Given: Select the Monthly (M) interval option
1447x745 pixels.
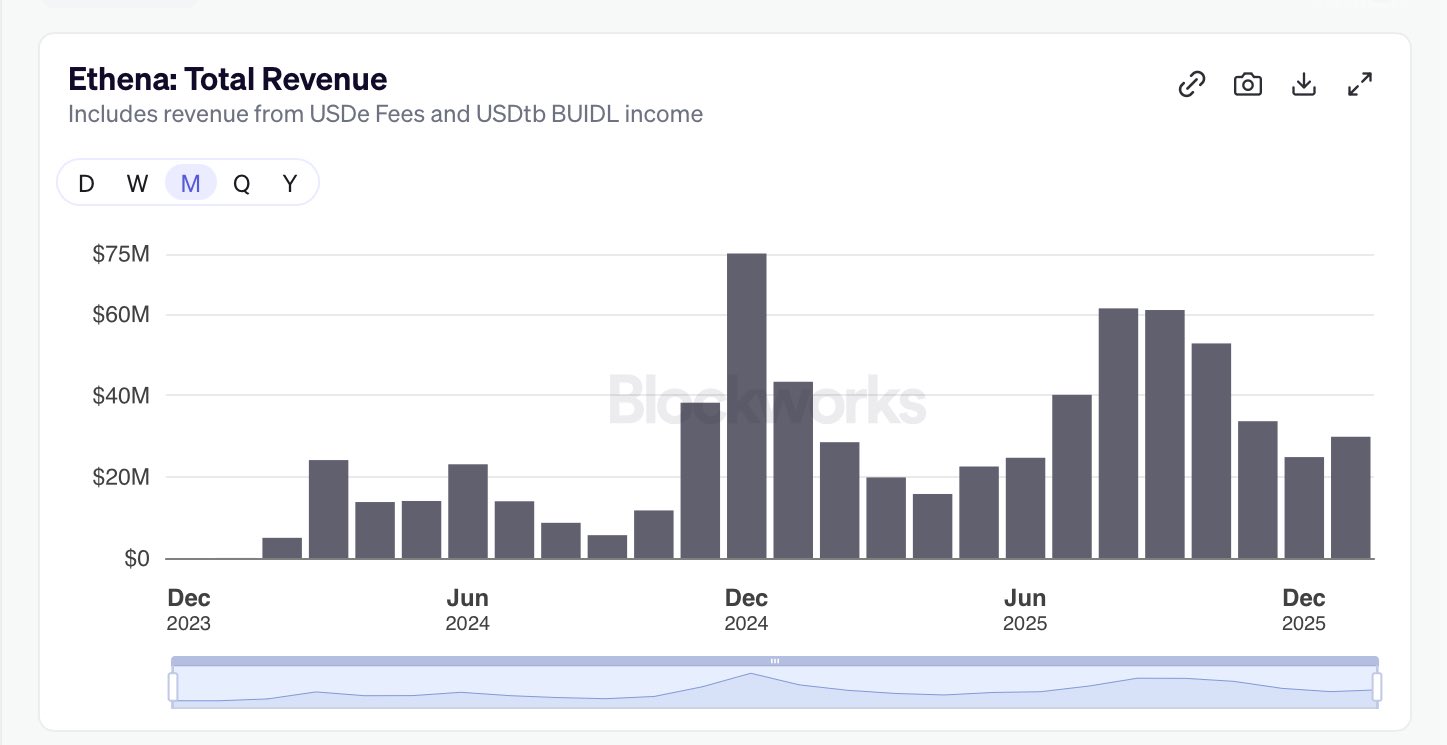Looking at the screenshot, I should (190, 184).
